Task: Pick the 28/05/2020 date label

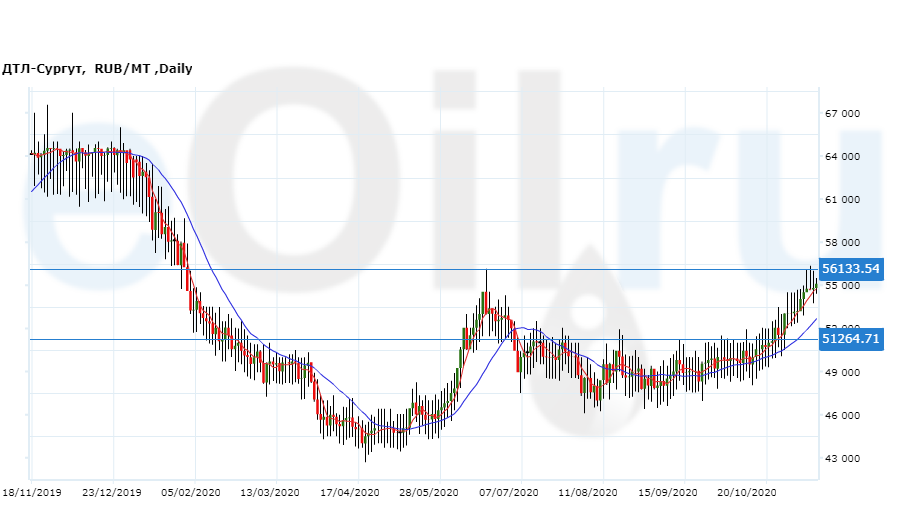Action: tap(428, 493)
